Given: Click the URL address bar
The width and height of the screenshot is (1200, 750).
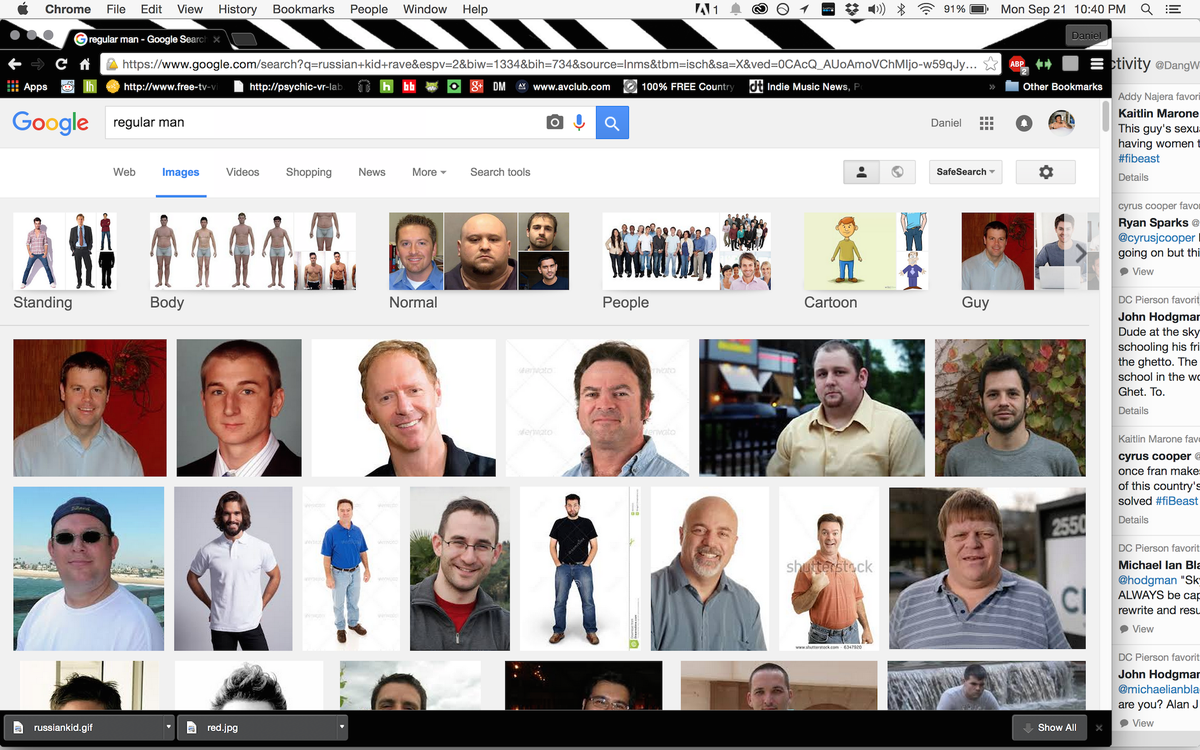Looking at the screenshot, I should pyautogui.click(x=548, y=64).
